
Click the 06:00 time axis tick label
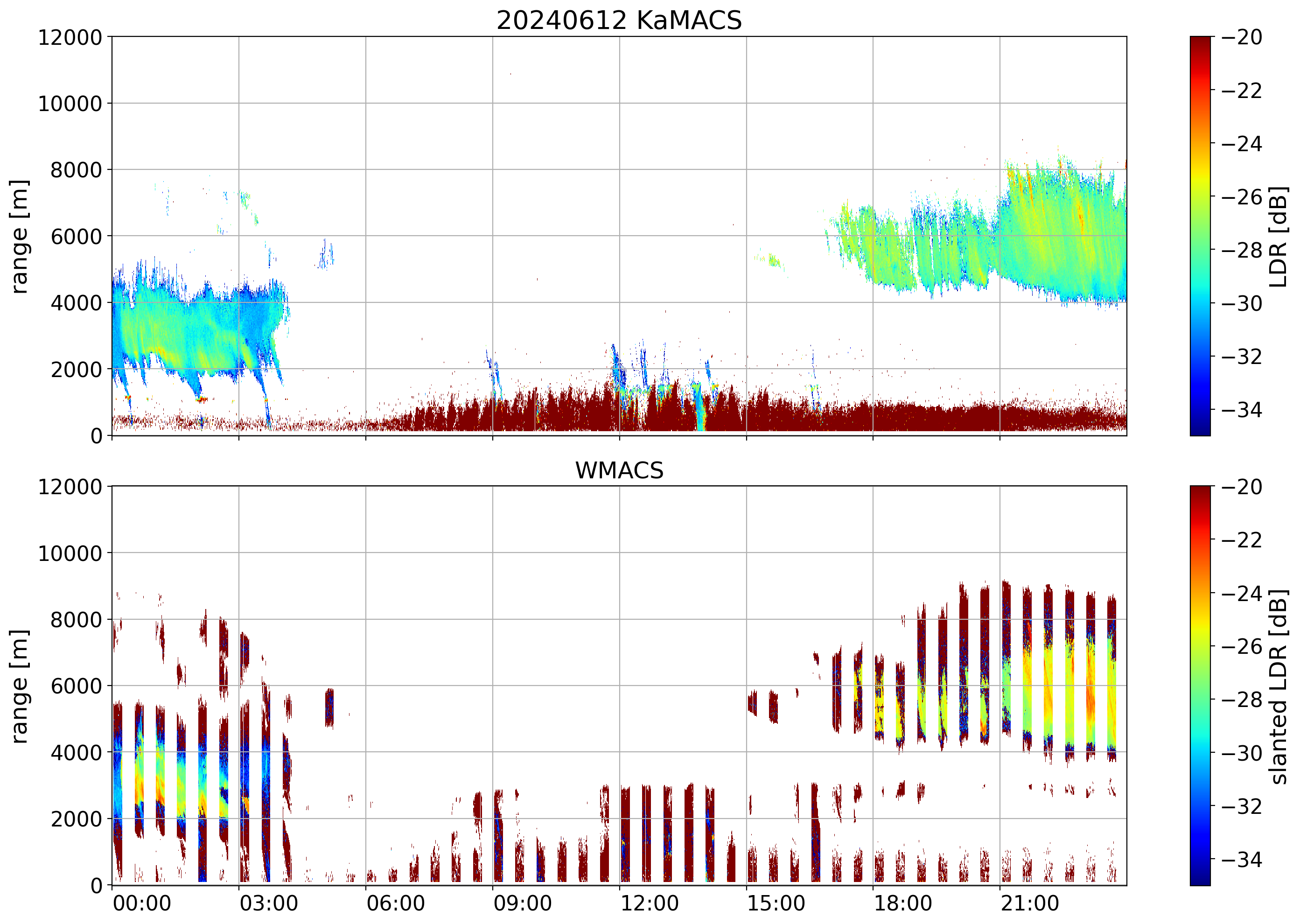click(x=395, y=903)
